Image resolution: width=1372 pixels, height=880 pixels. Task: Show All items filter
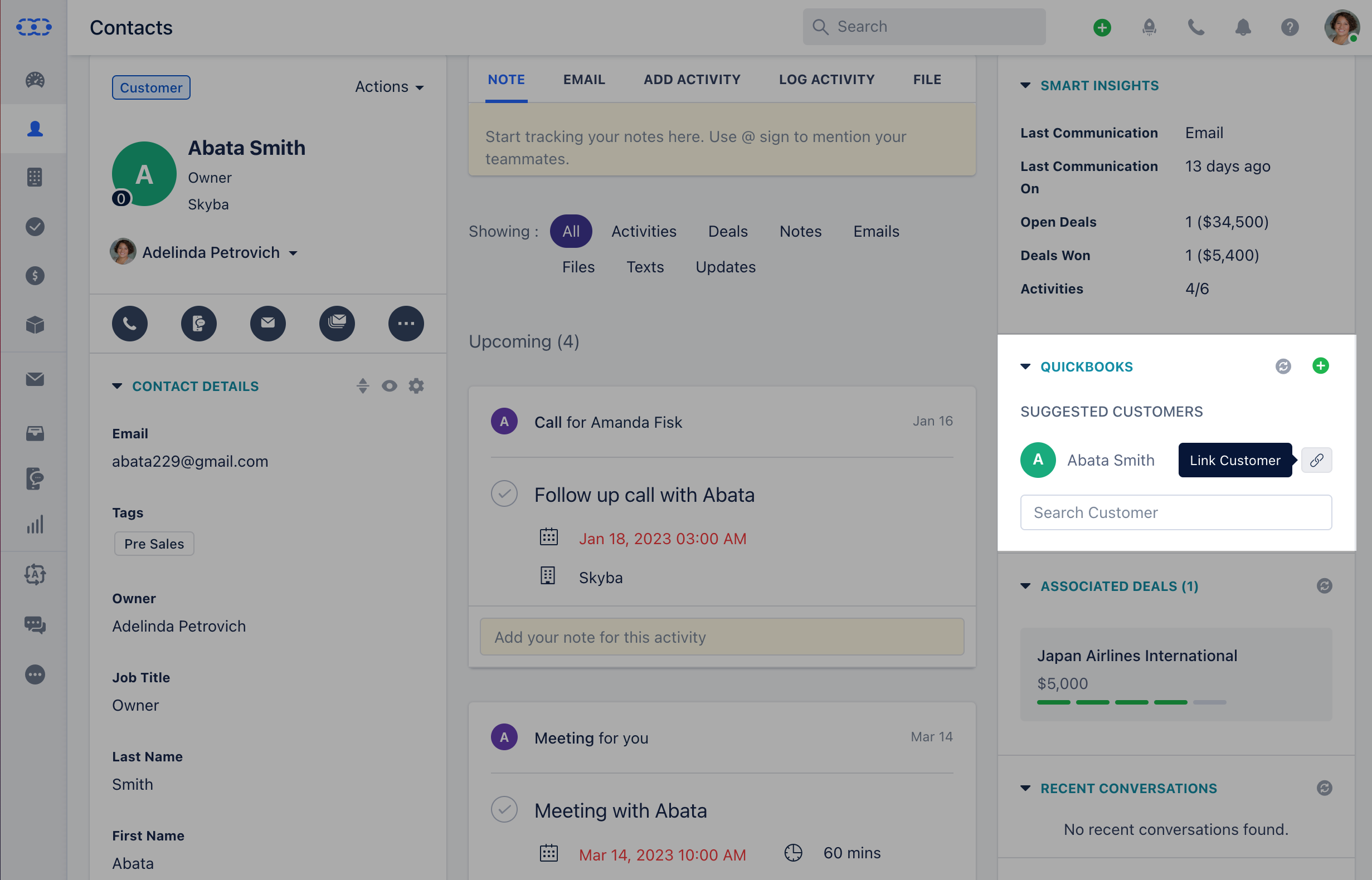pyautogui.click(x=571, y=231)
